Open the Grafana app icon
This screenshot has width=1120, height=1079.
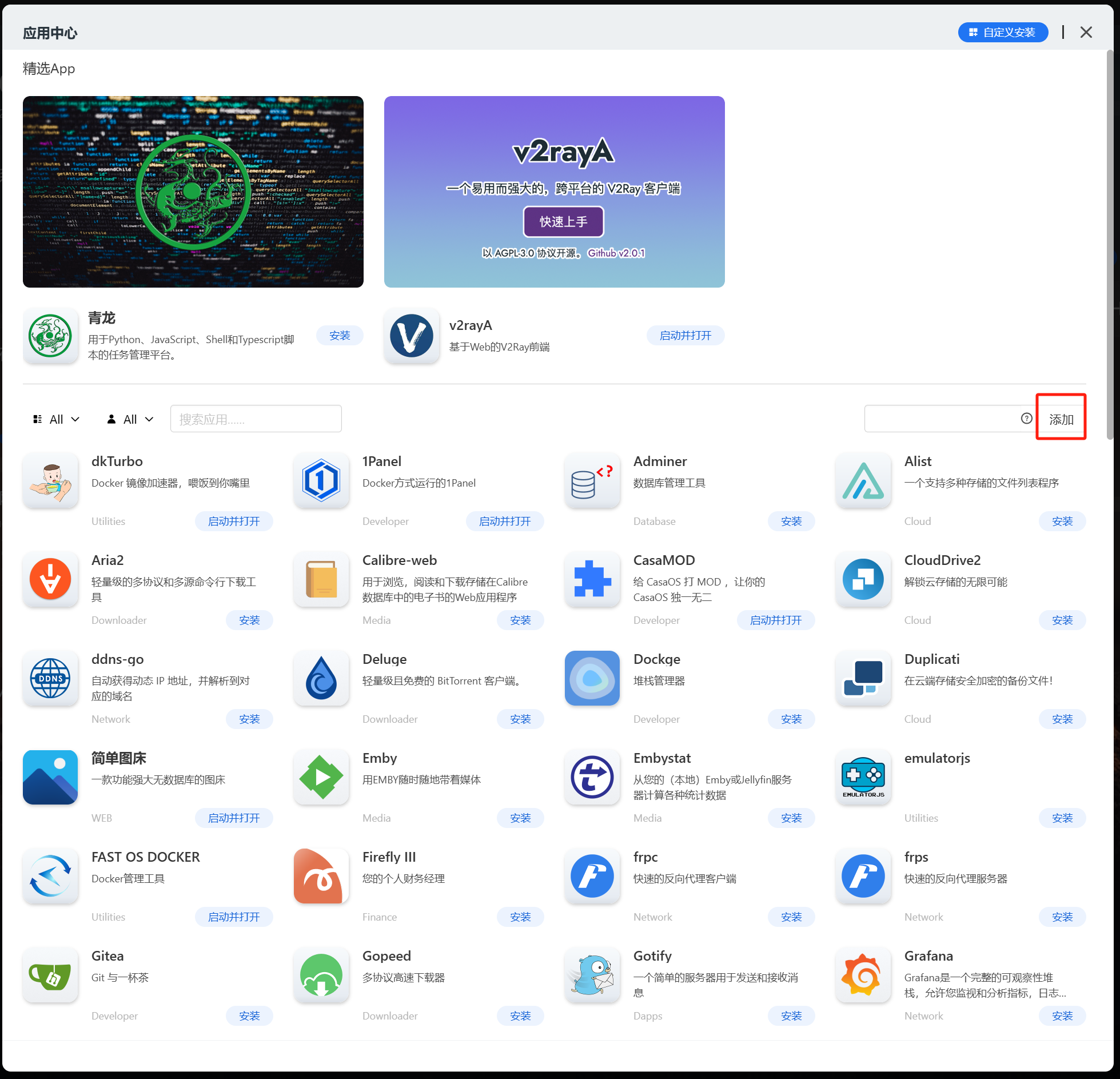pyautogui.click(x=863, y=975)
